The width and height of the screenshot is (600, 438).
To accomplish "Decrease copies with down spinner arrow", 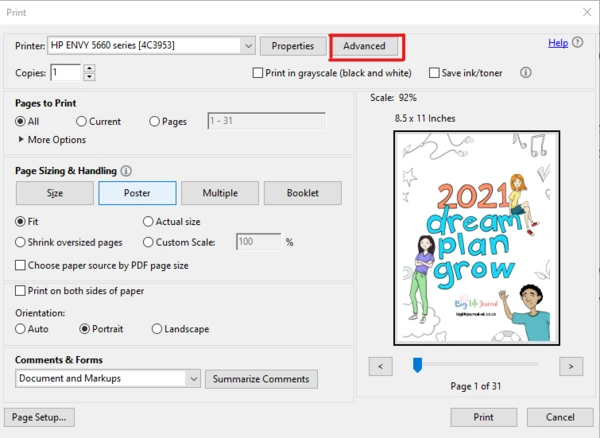I will point(89,77).
